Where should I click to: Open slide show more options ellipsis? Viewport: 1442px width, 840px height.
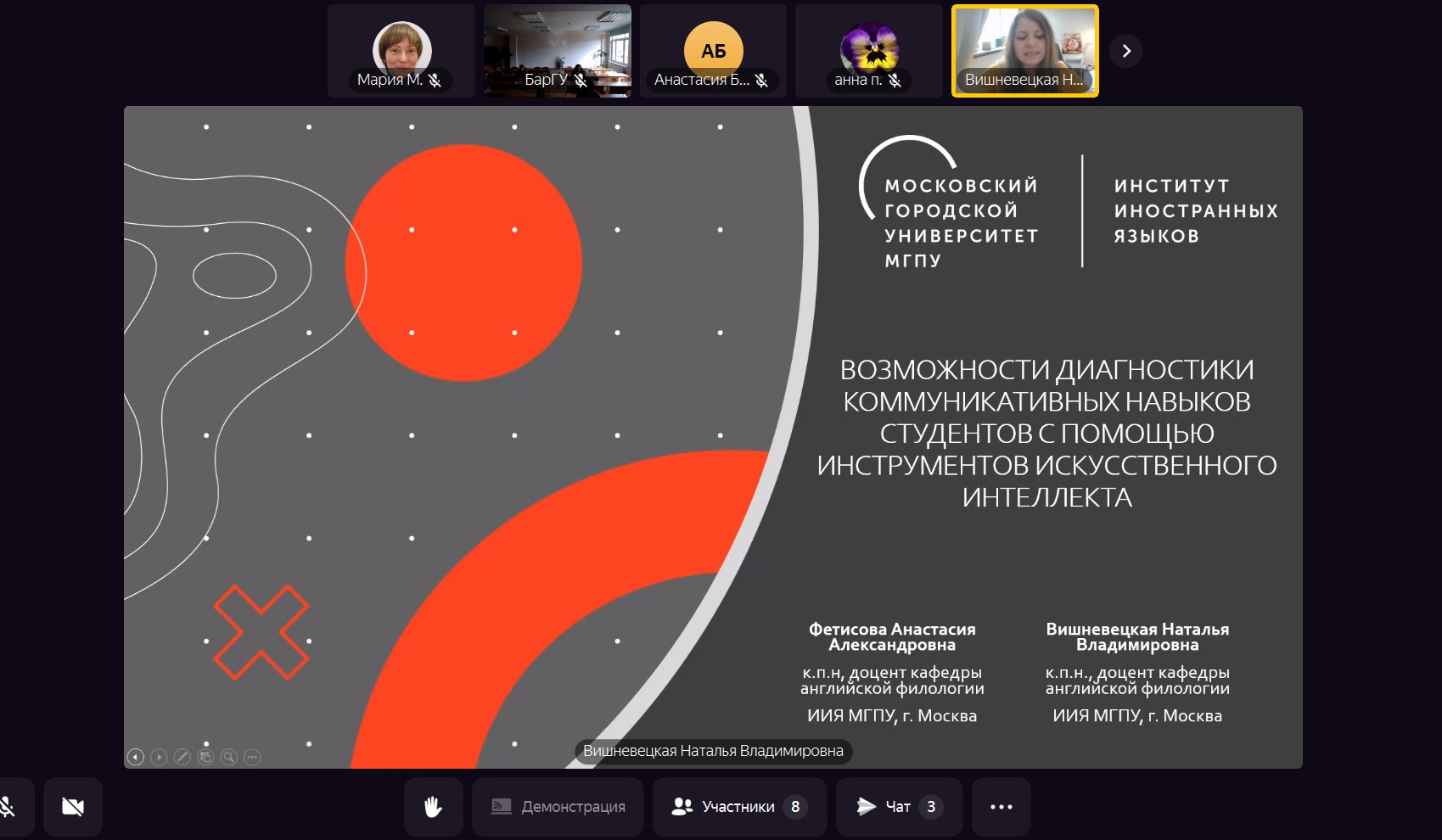[252, 757]
